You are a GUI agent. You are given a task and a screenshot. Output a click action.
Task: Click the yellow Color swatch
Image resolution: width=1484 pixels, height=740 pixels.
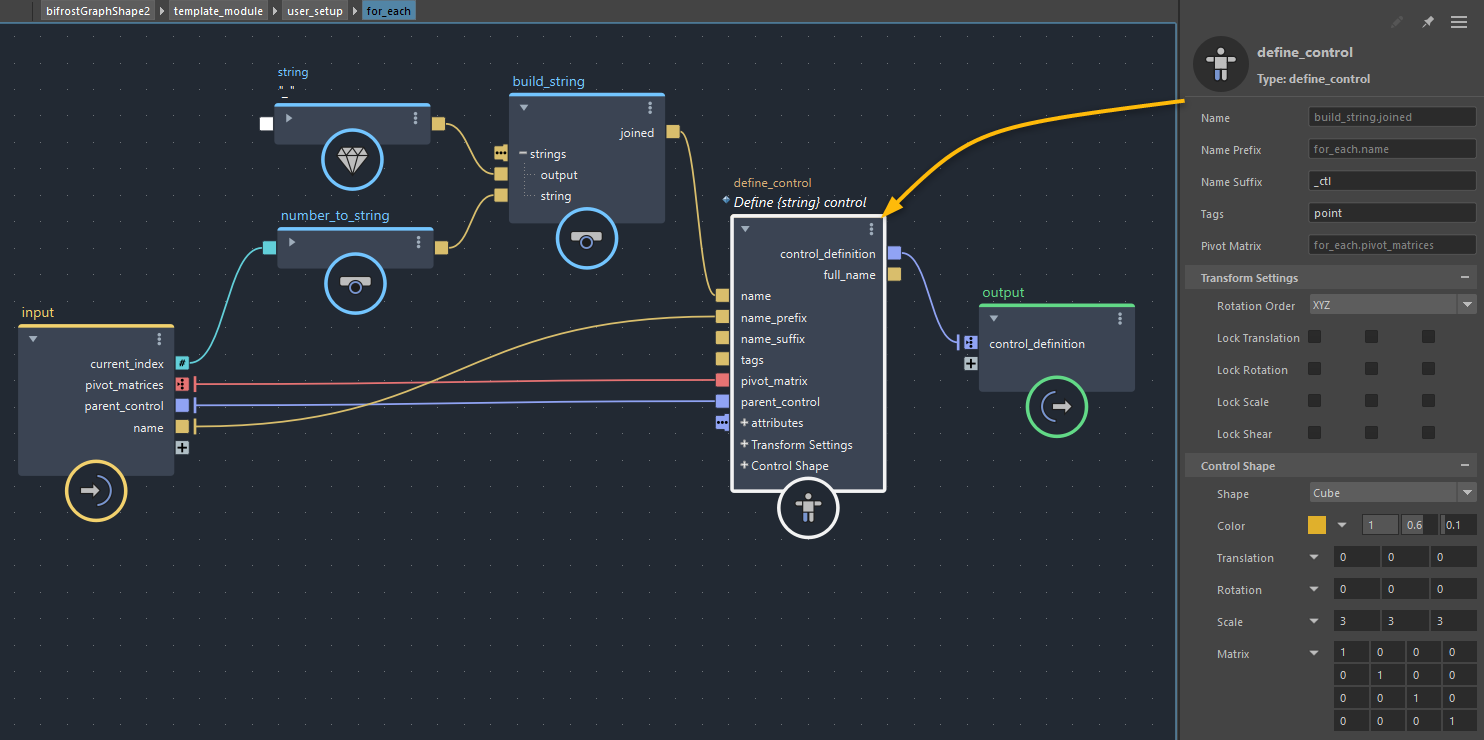[x=1317, y=526]
